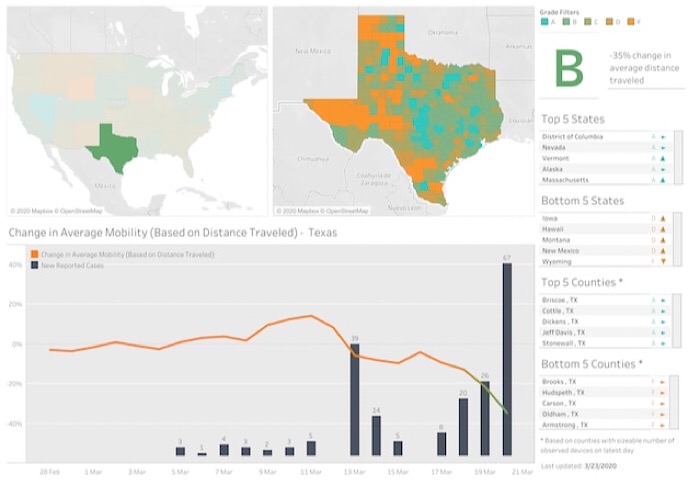Select Jeff Davis, TX in Top 5 Counties
Screen dimensions: 700x485
565,332
